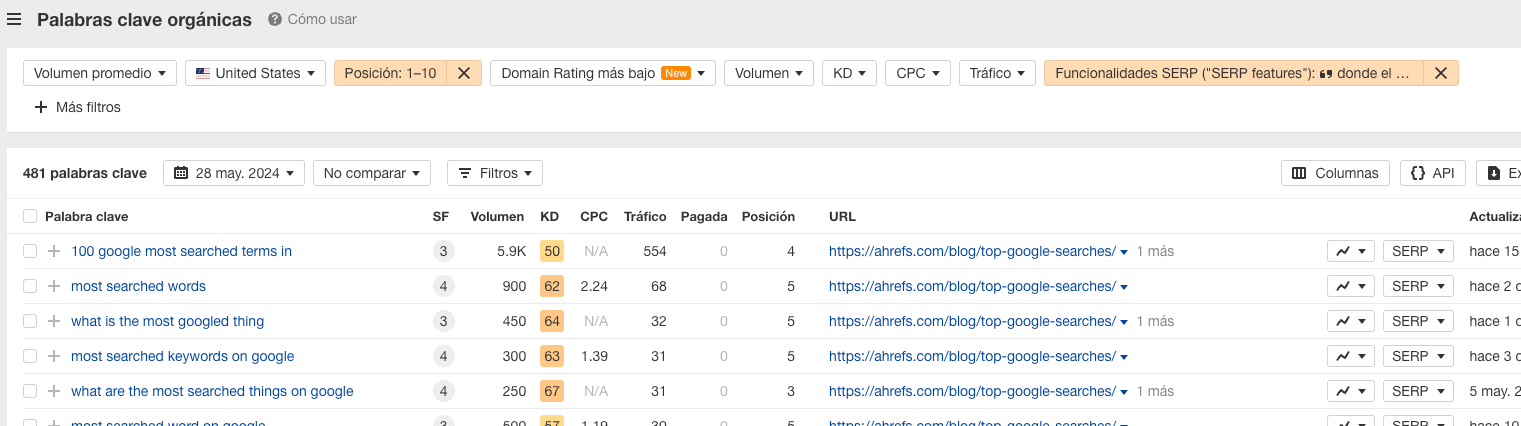Open the hamburger navigation menu
Image resolution: width=1521 pixels, height=426 pixels.
pos(14,19)
